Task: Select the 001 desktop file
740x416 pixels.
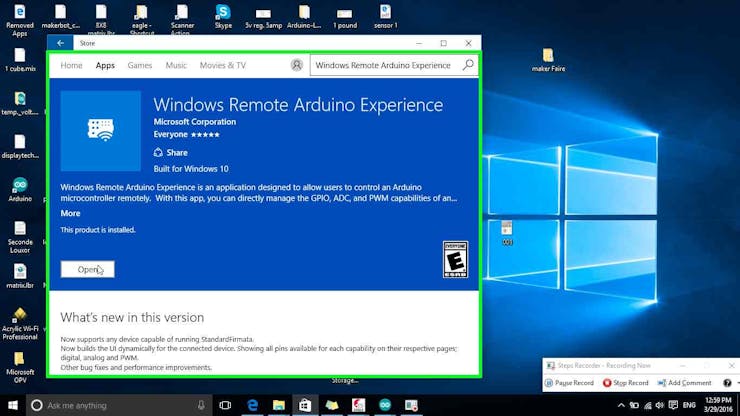Action: point(507,233)
